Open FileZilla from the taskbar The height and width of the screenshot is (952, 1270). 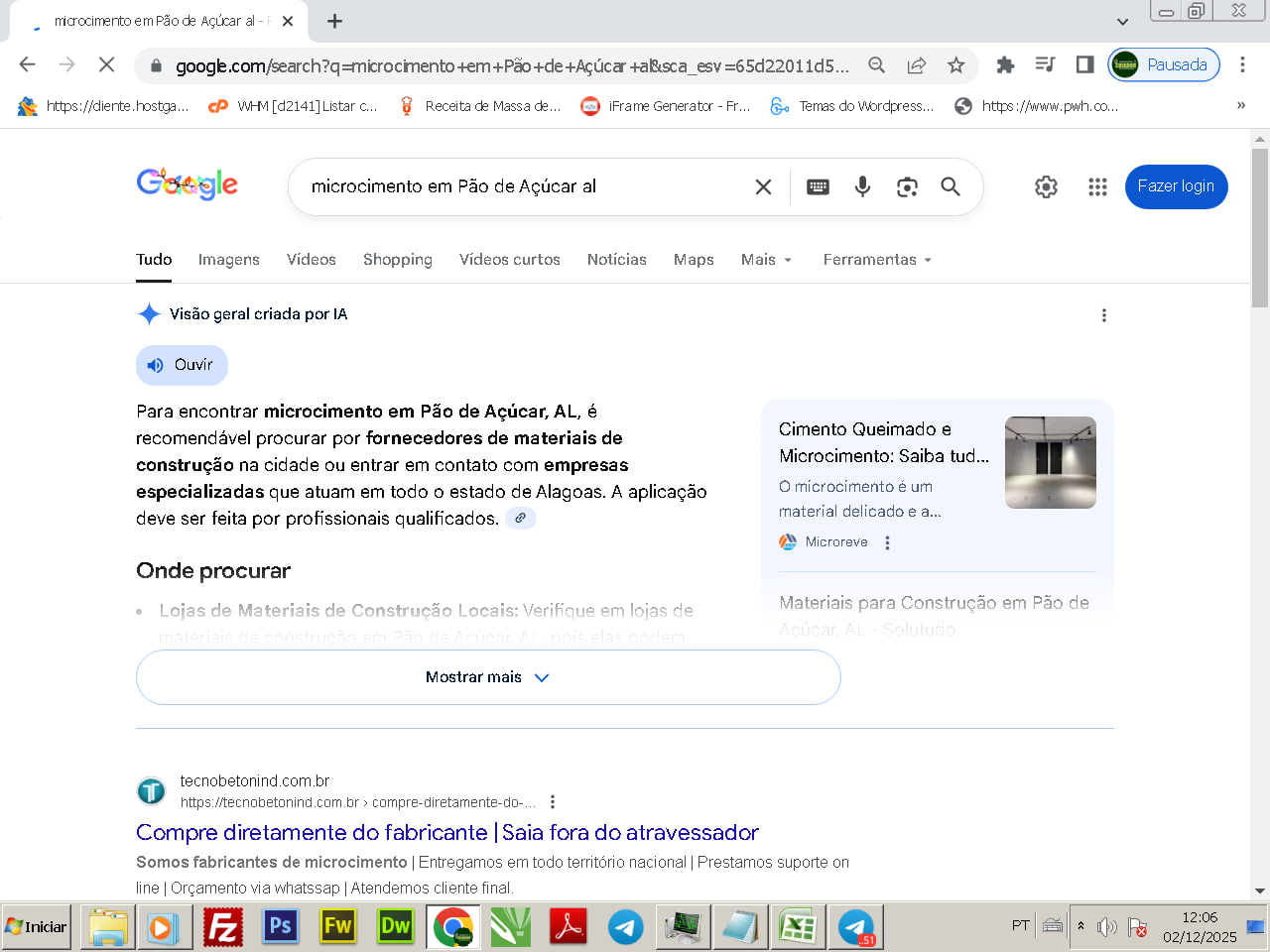pos(223,927)
